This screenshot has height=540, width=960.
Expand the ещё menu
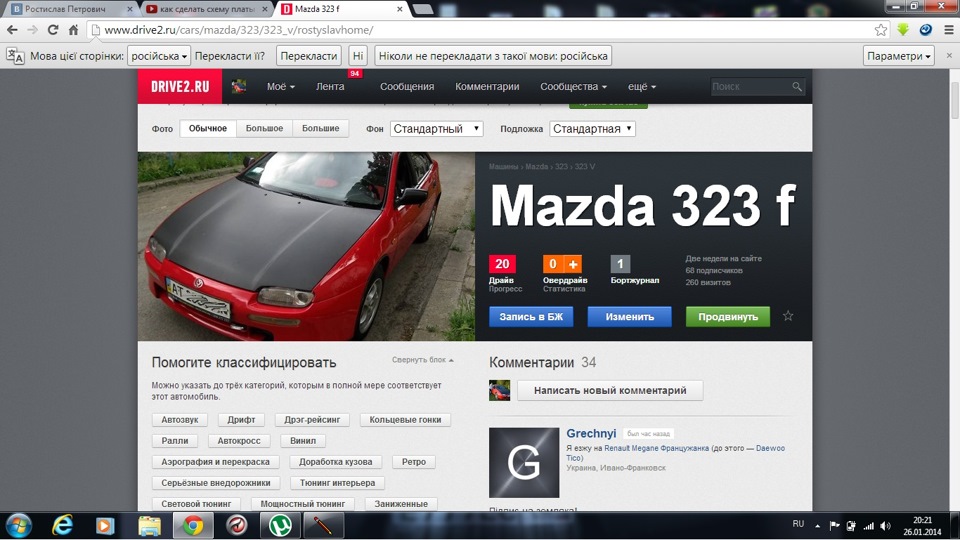[x=642, y=86]
